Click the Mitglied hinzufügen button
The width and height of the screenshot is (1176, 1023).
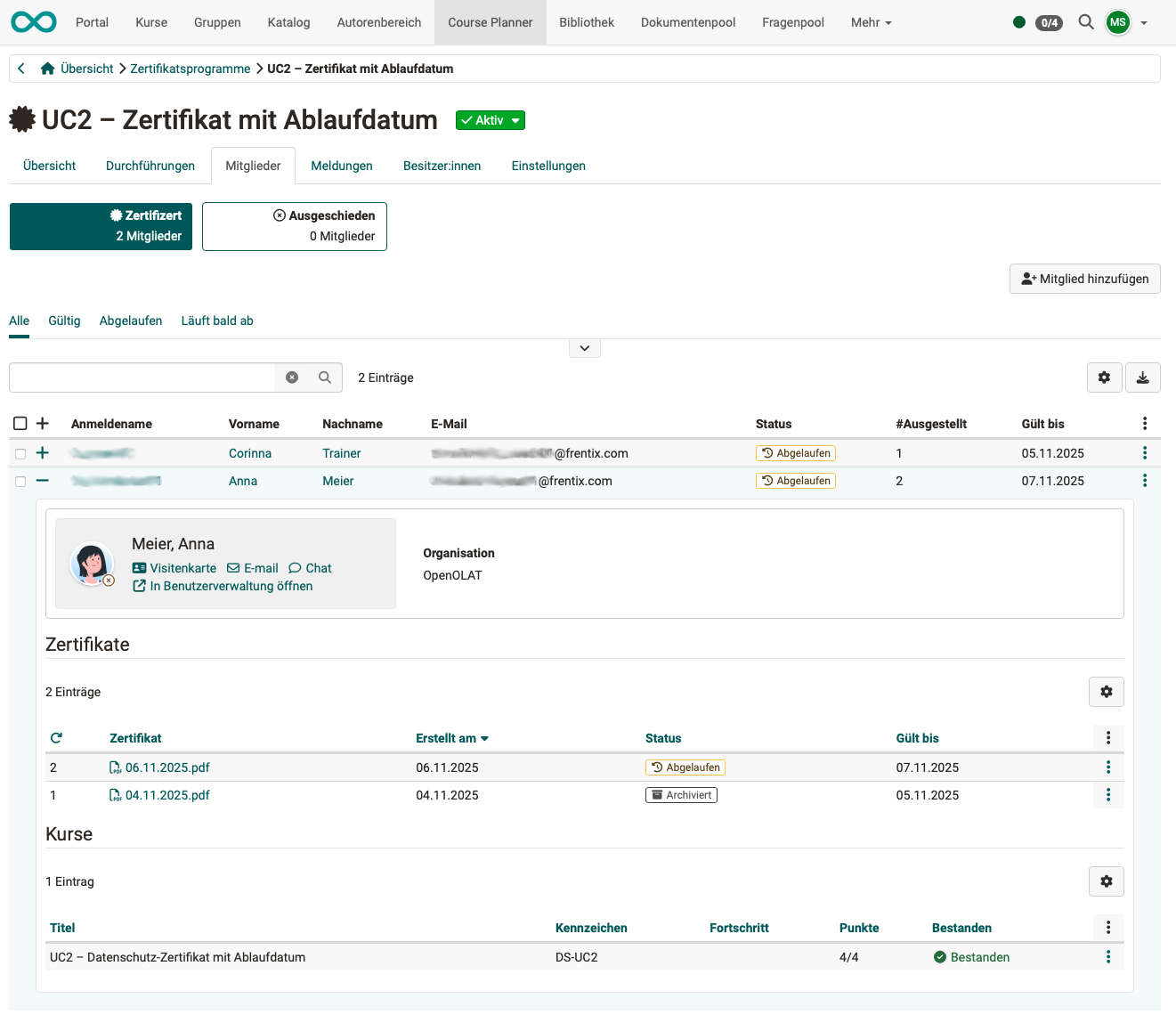tap(1084, 278)
